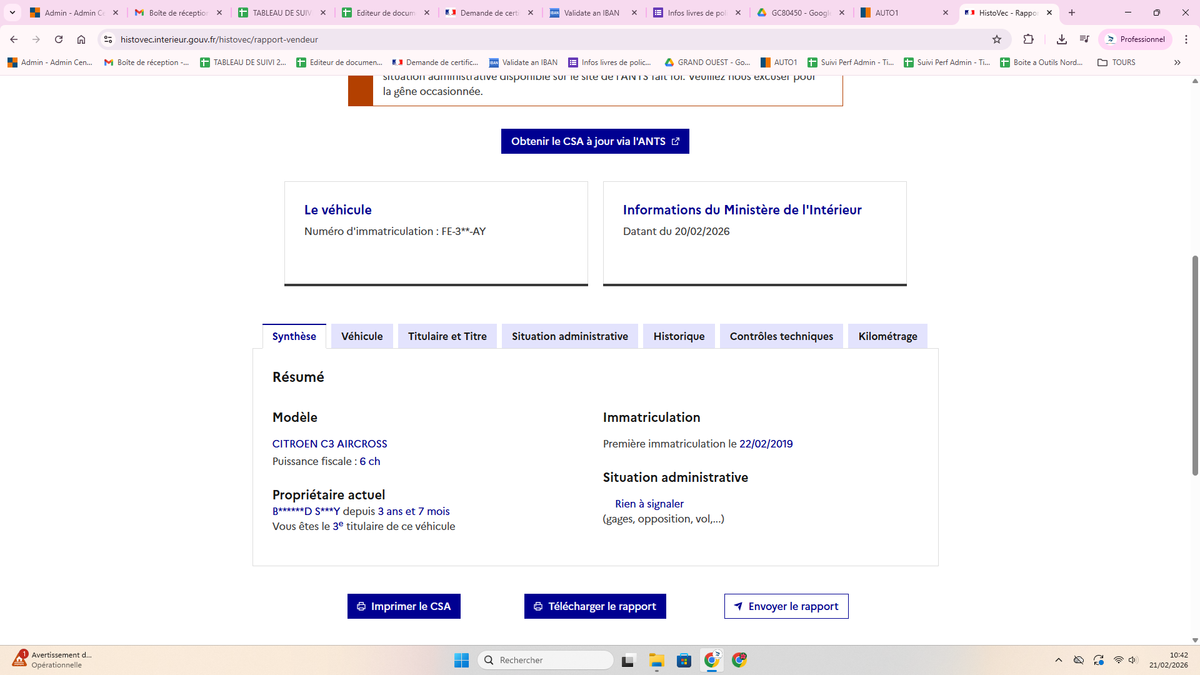Open the Kilométrage tab
Image resolution: width=1200 pixels, height=675 pixels.
[888, 336]
